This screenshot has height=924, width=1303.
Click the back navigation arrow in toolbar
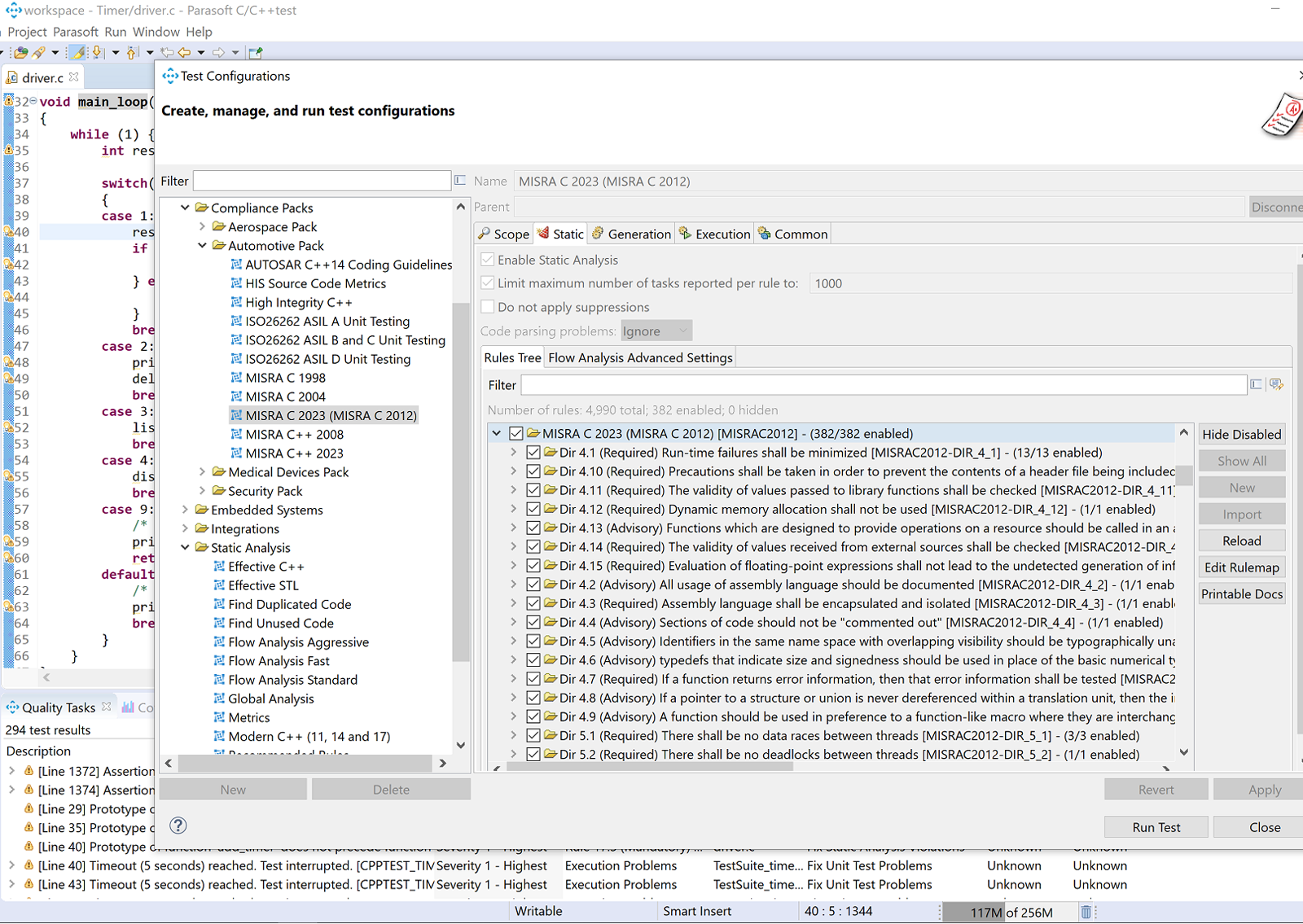tap(185, 52)
